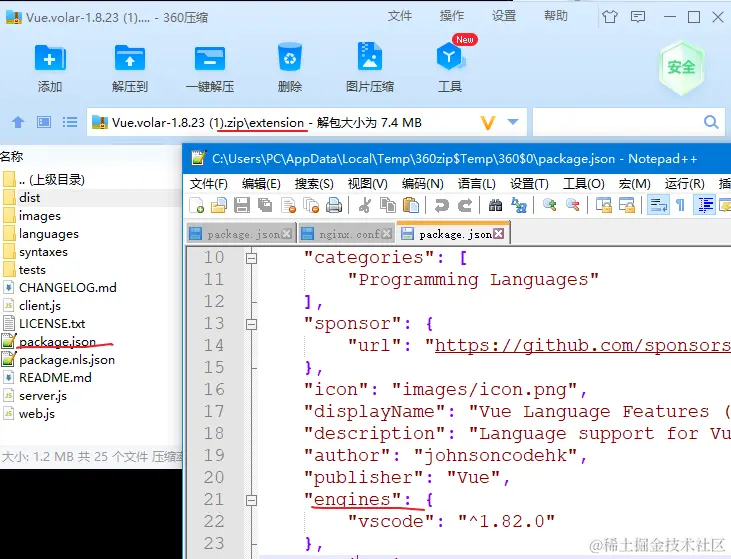The width and height of the screenshot is (731, 559).
Task: Open the 编辑(E) menu in Notepad++
Action: pyautogui.click(x=261, y=184)
